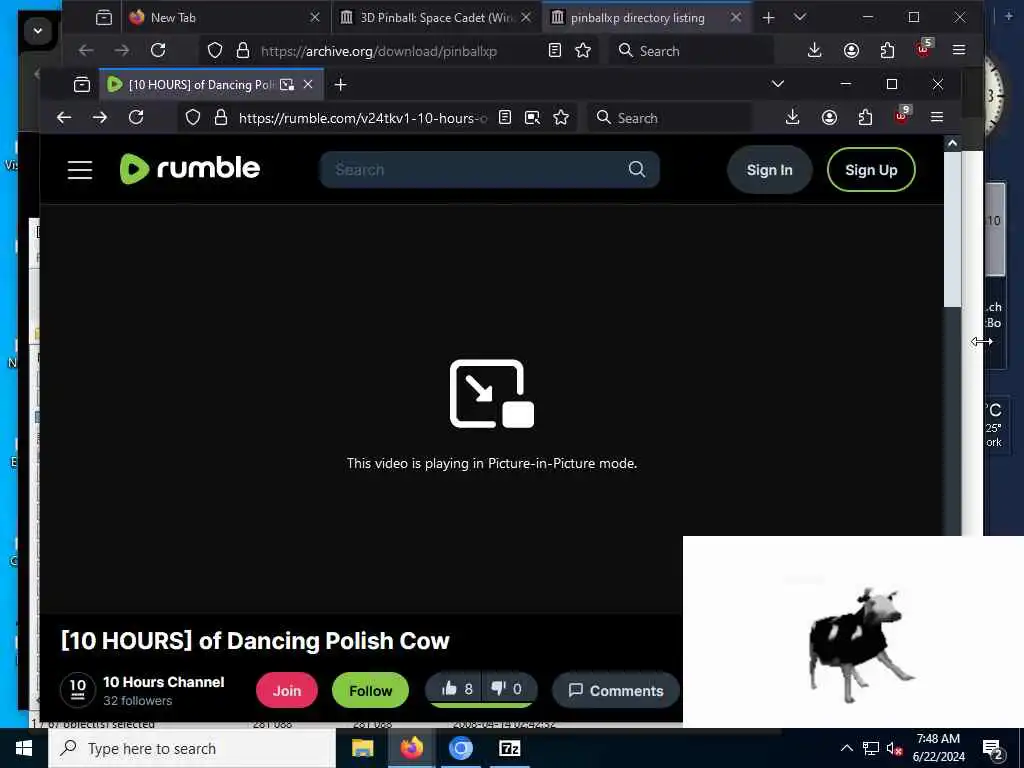This screenshot has width=1024, height=768.
Task: Click the Rumble search magnifier icon
Action: [637, 169]
